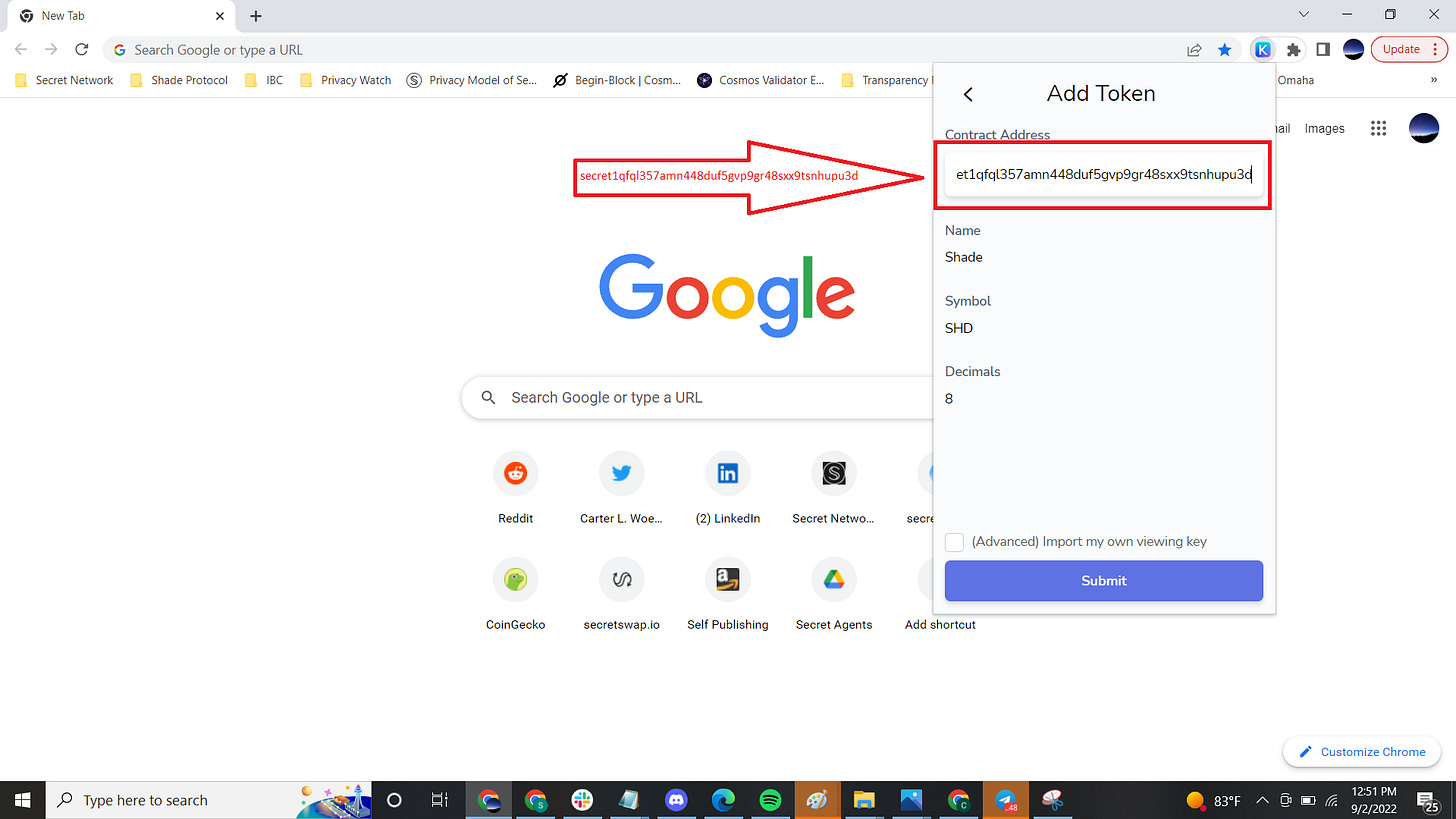Open the Keplr wallet extension icon
Viewport: 1456px width, 819px height.
[1263, 49]
